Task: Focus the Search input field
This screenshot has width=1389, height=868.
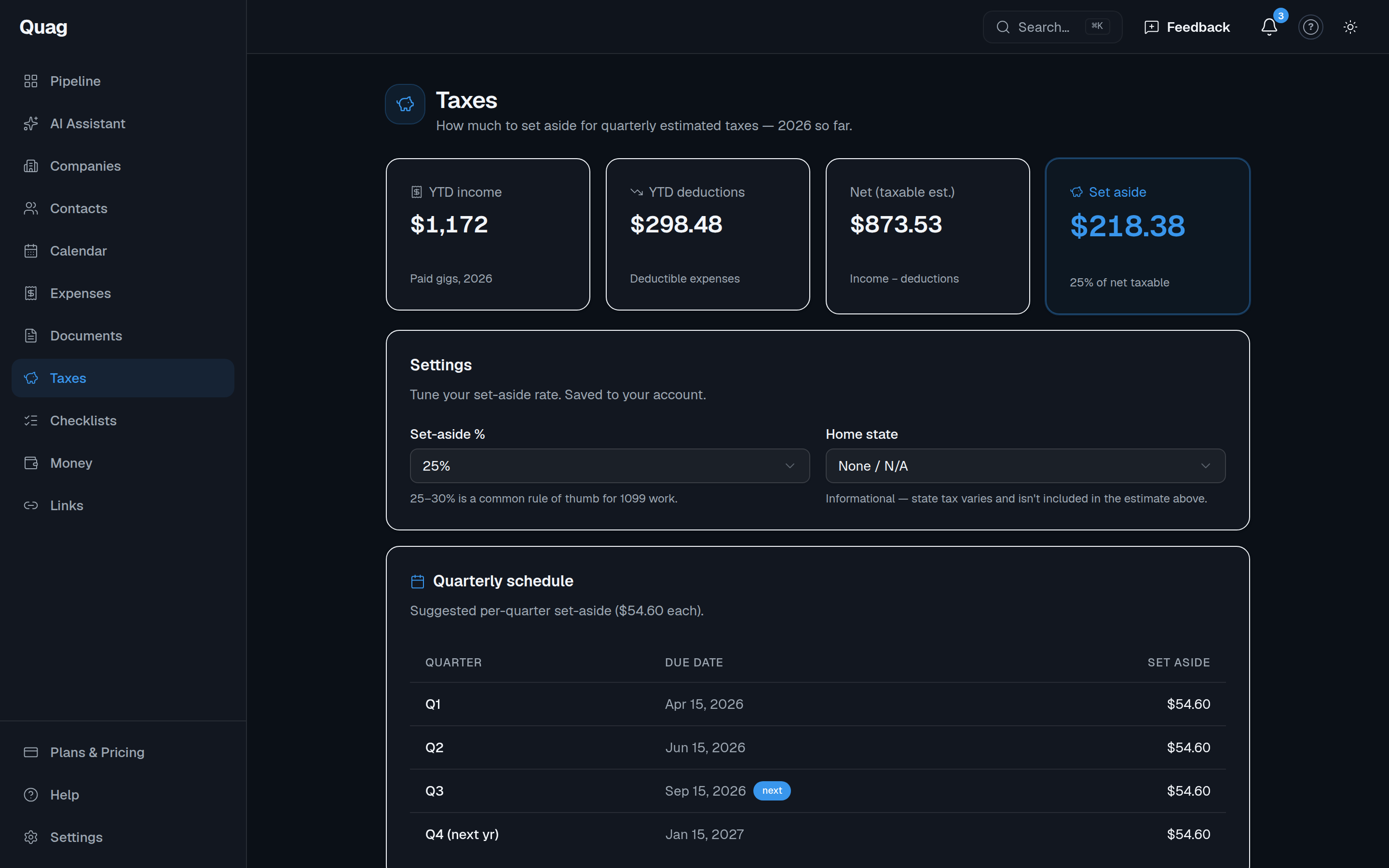Action: point(1052,27)
